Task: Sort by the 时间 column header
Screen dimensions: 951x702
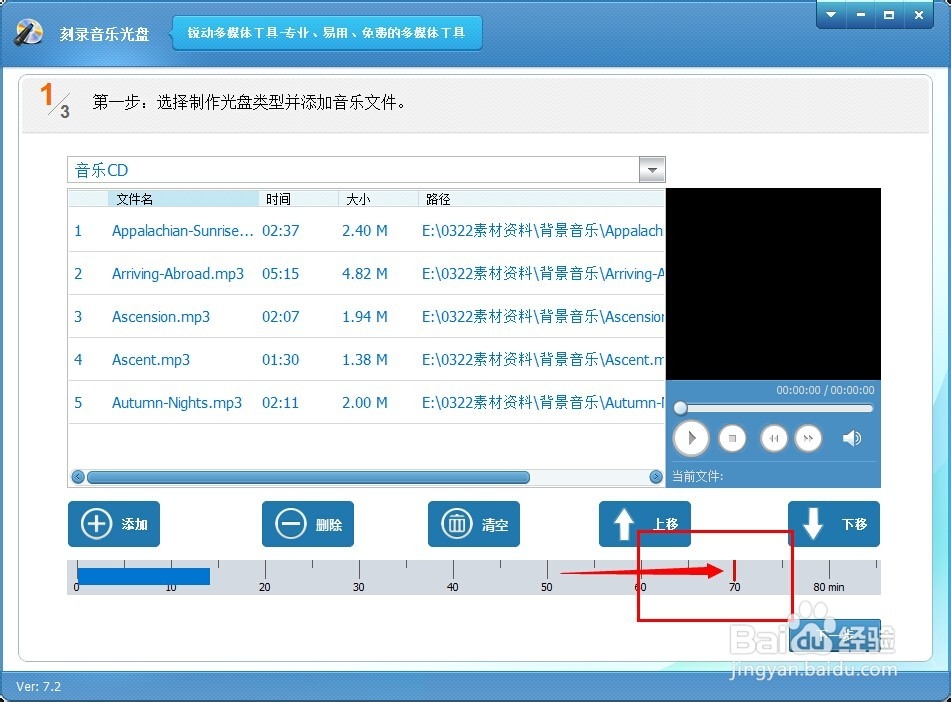Action: coord(298,199)
